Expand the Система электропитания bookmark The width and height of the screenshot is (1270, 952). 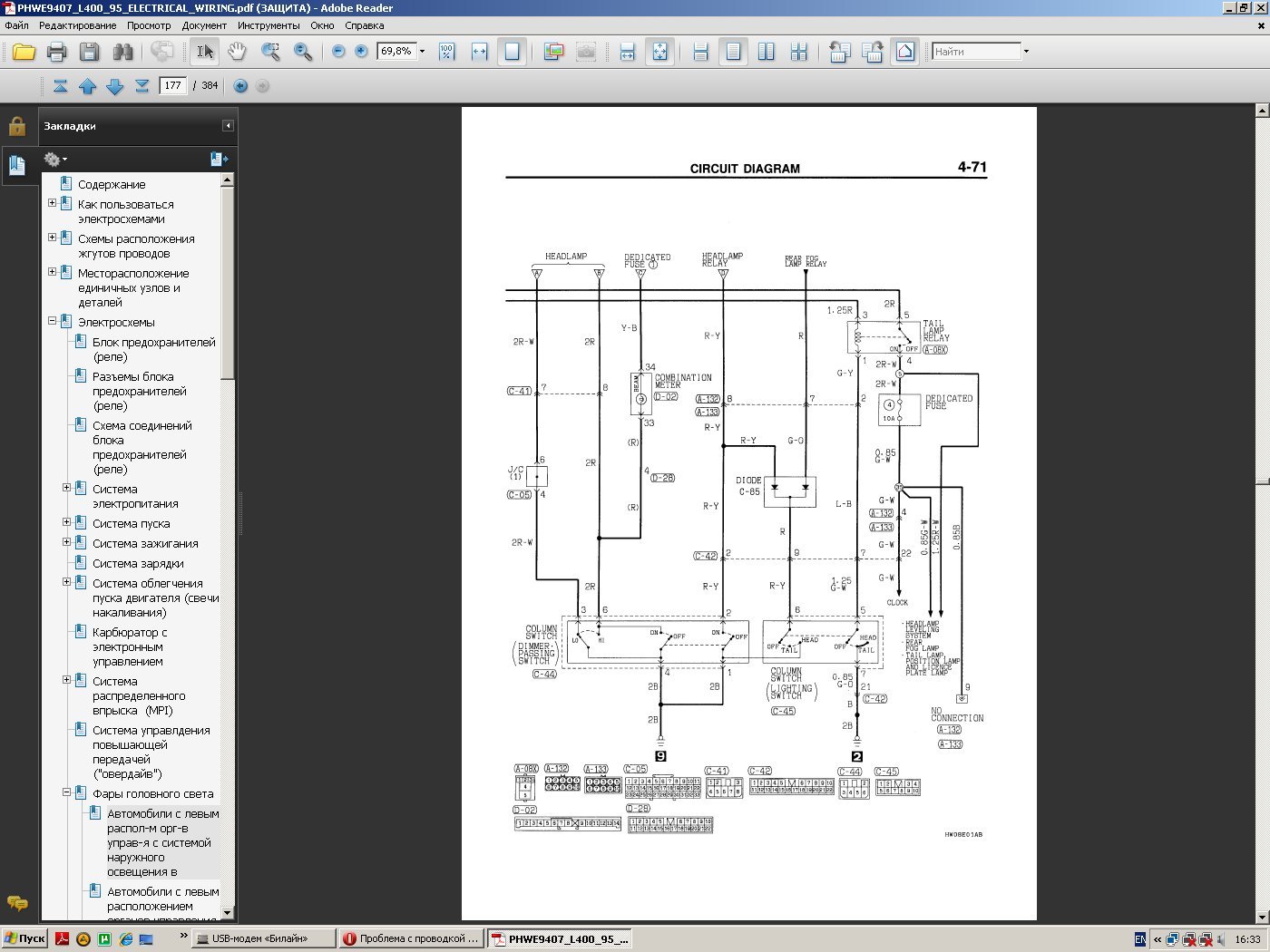[x=66, y=488]
